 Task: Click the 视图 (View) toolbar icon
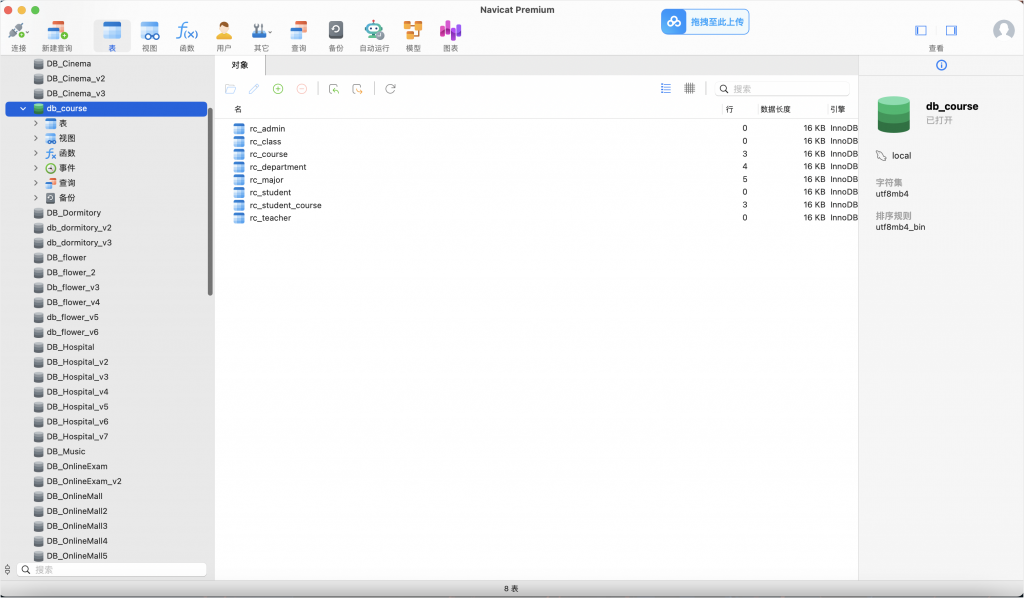click(x=149, y=31)
